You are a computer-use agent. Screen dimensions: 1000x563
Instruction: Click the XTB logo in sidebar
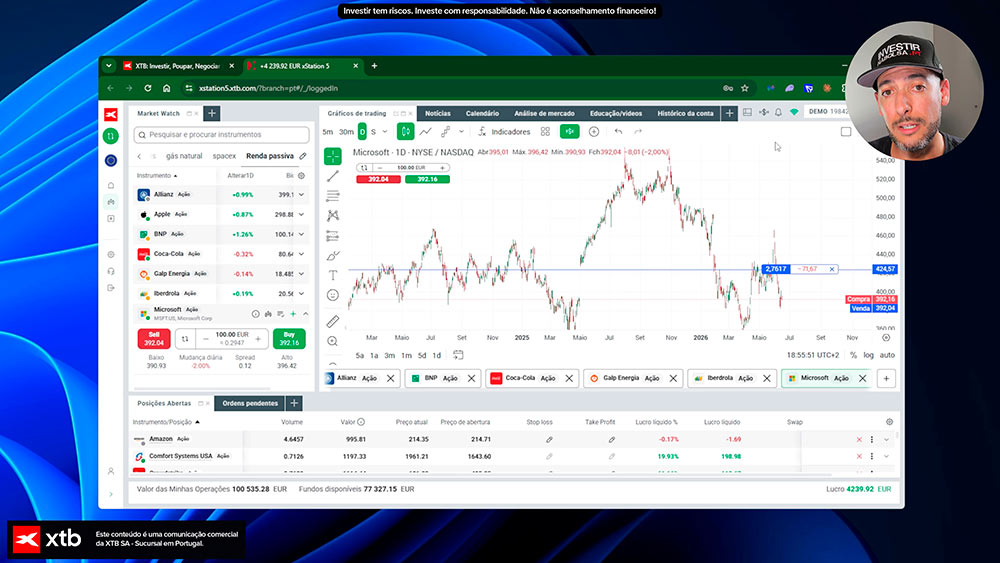111,114
